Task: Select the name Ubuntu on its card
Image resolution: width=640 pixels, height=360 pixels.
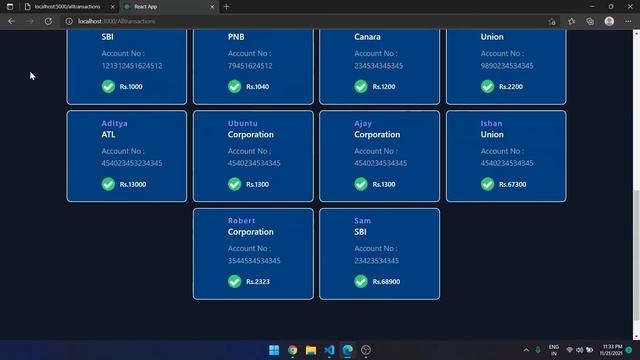Action: pos(243,123)
